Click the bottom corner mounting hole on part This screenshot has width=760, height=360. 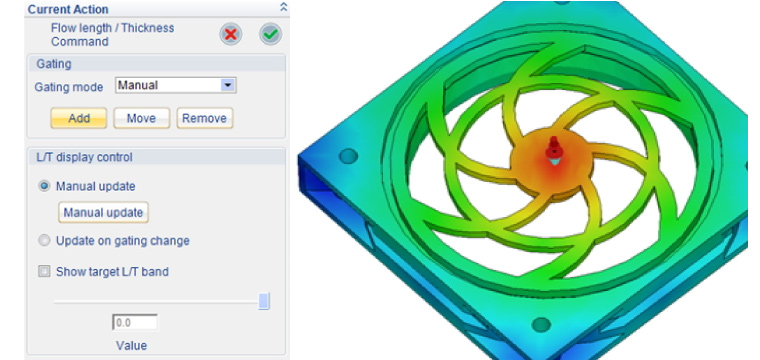(x=541, y=324)
